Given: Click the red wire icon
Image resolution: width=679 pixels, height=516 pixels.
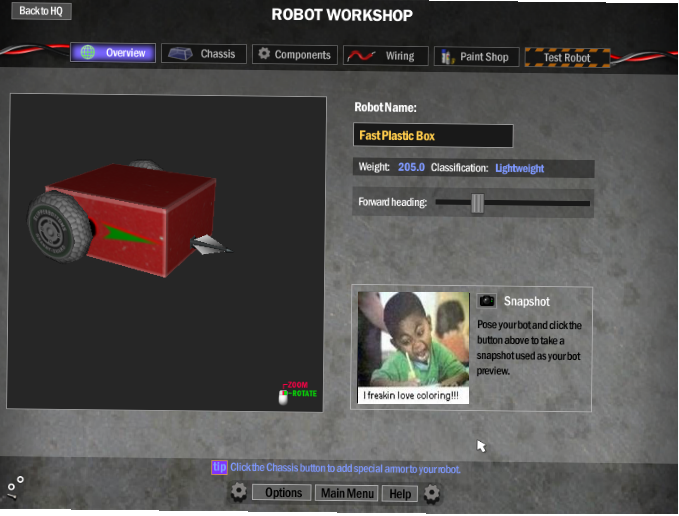Looking at the screenshot, I should (362, 56).
